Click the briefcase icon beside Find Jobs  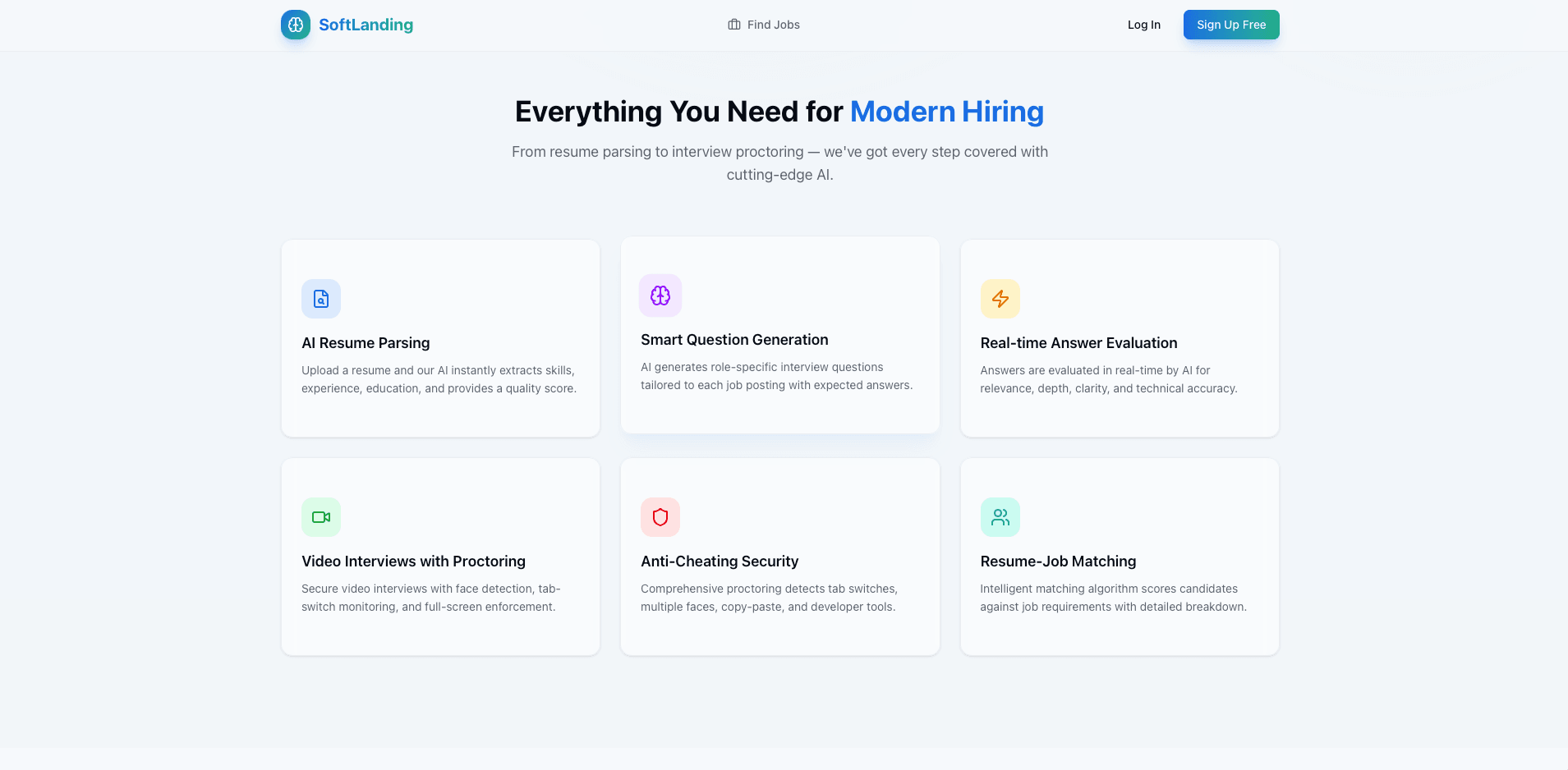pyautogui.click(x=734, y=25)
